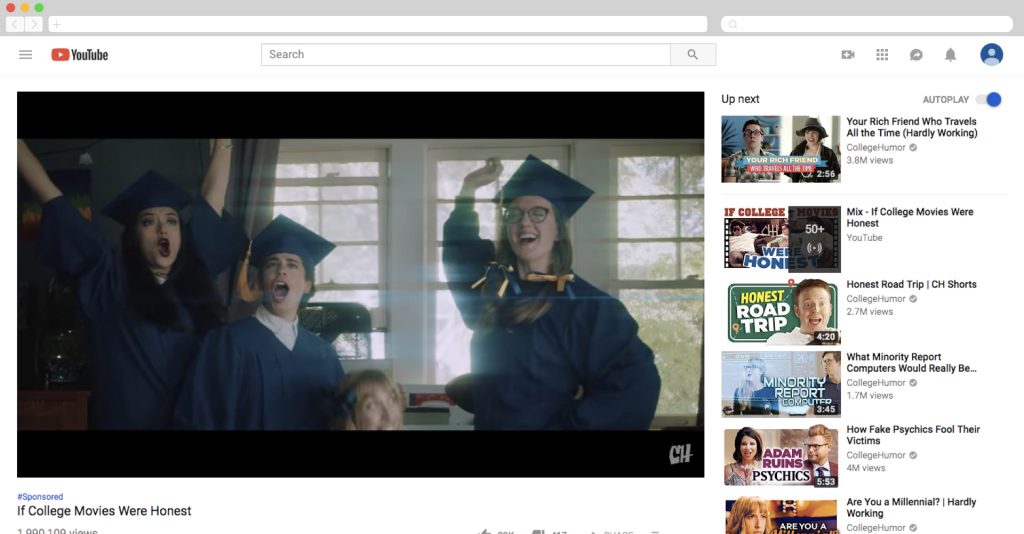Click the 4M views text
1024x534 pixels.
(x=866, y=468)
